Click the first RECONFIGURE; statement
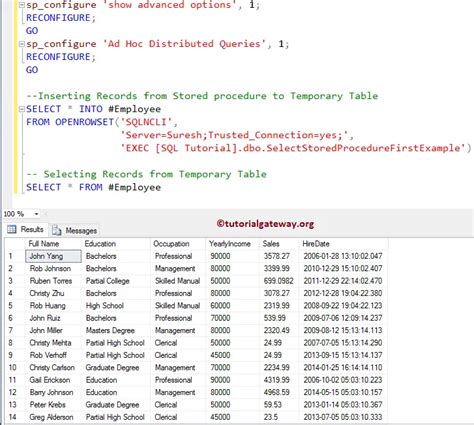 coord(61,18)
